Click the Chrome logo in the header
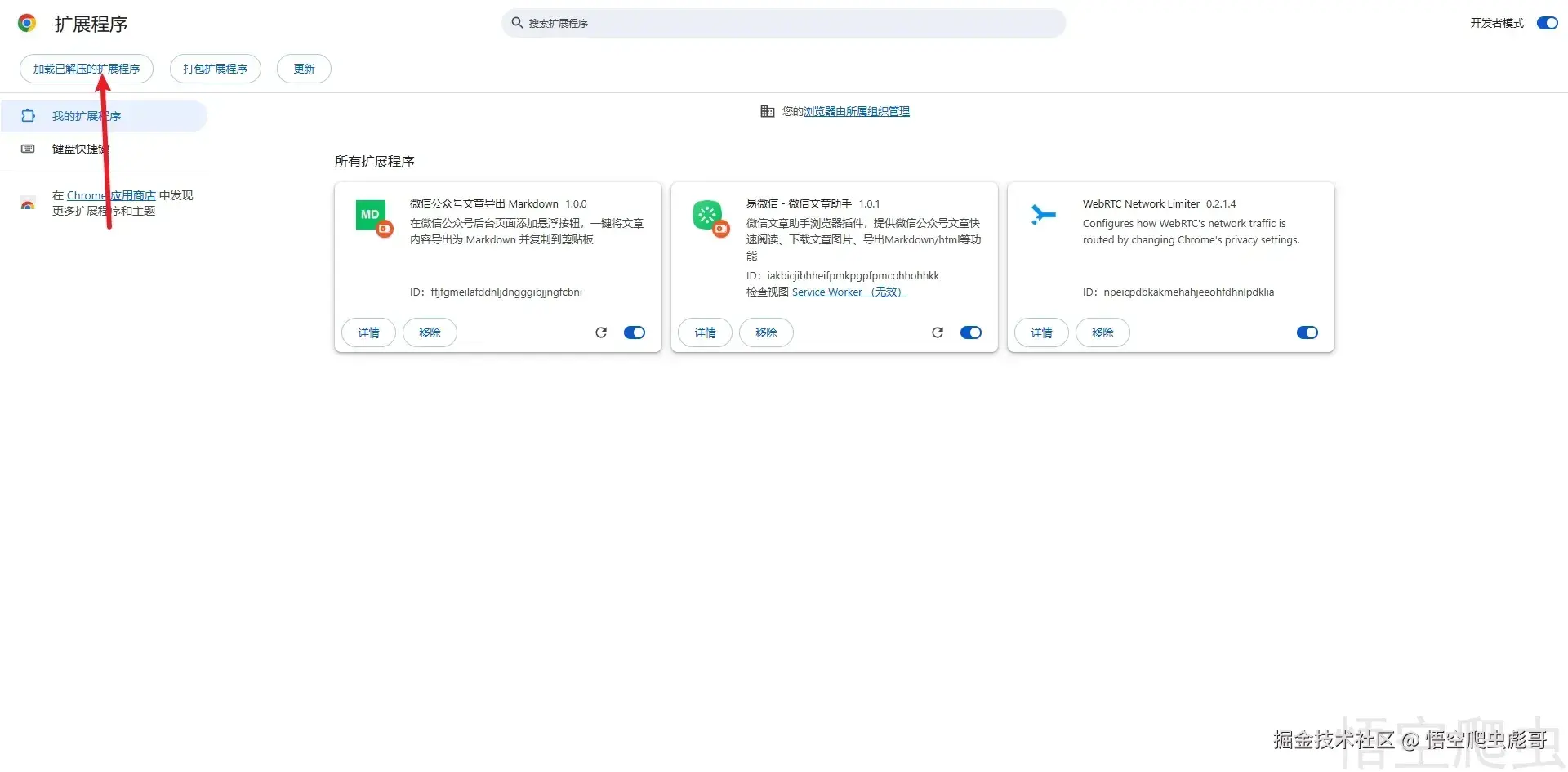 [27, 23]
